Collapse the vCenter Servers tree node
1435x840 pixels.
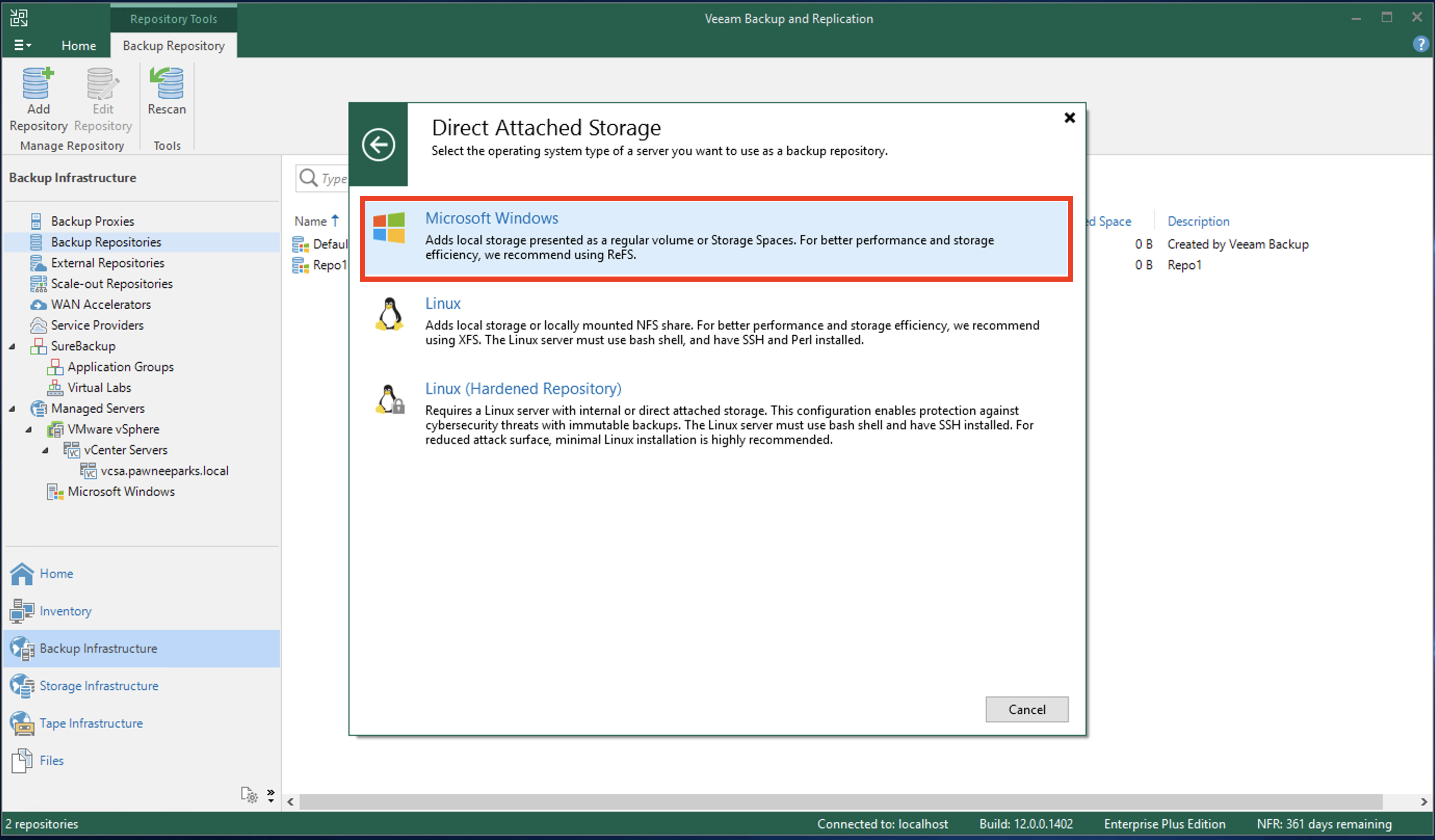click(46, 451)
